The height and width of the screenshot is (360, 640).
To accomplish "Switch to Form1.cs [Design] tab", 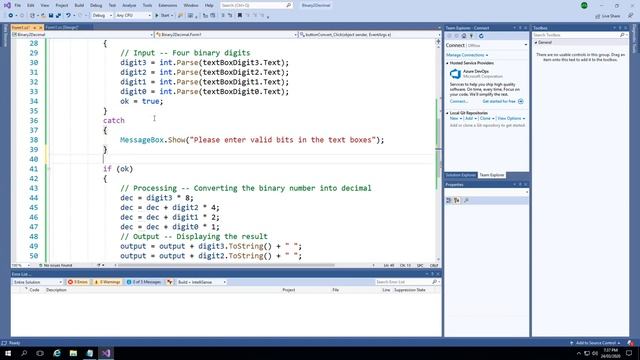I will click(x=62, y=27).
